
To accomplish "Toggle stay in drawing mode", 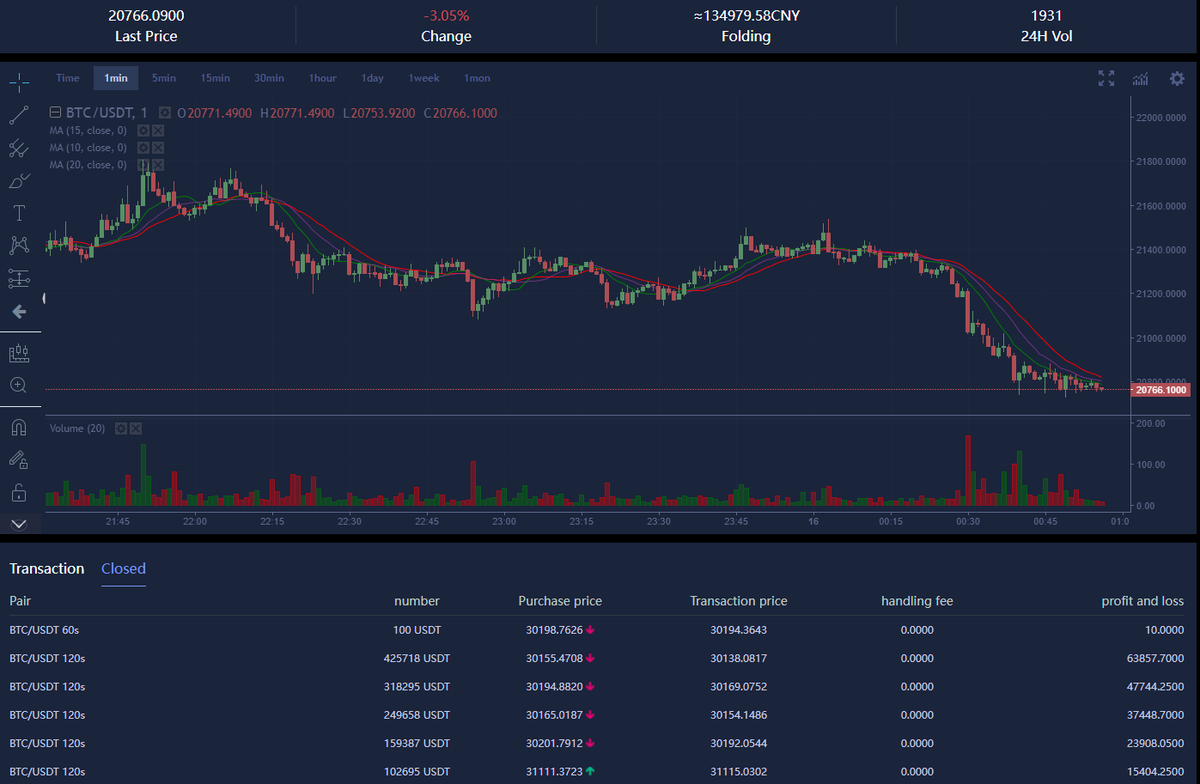I will click(19, 460).
